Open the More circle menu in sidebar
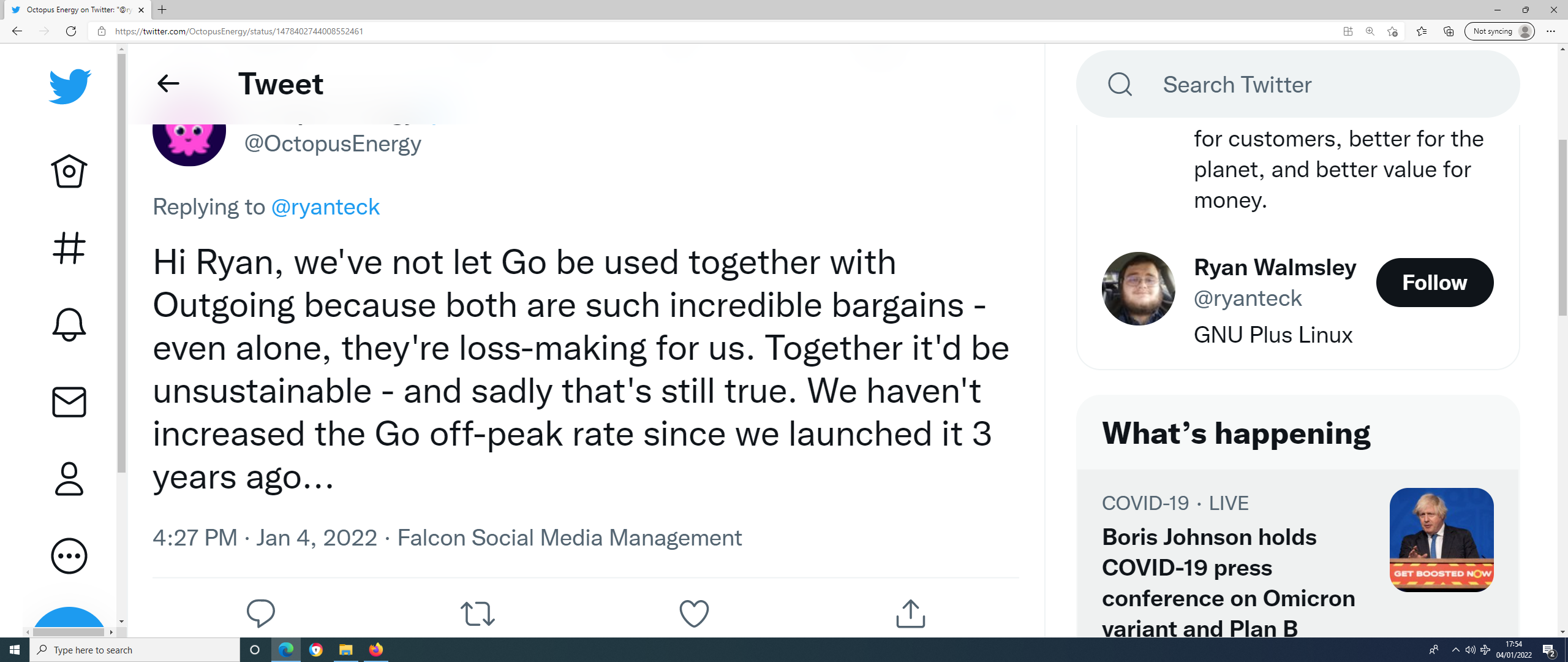Viewport: 1568px width, 662px height. pyautogui.click(x=69, y=556)
